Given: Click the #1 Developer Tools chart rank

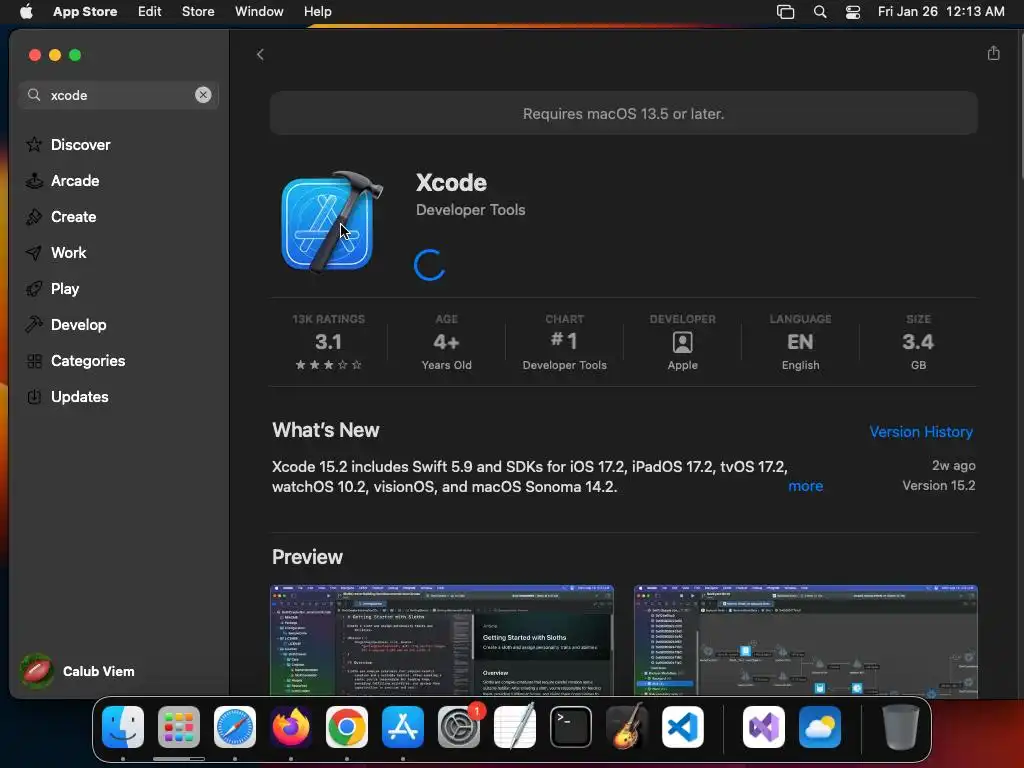Looking at the screenshot, I should click(x=564, y=342).
